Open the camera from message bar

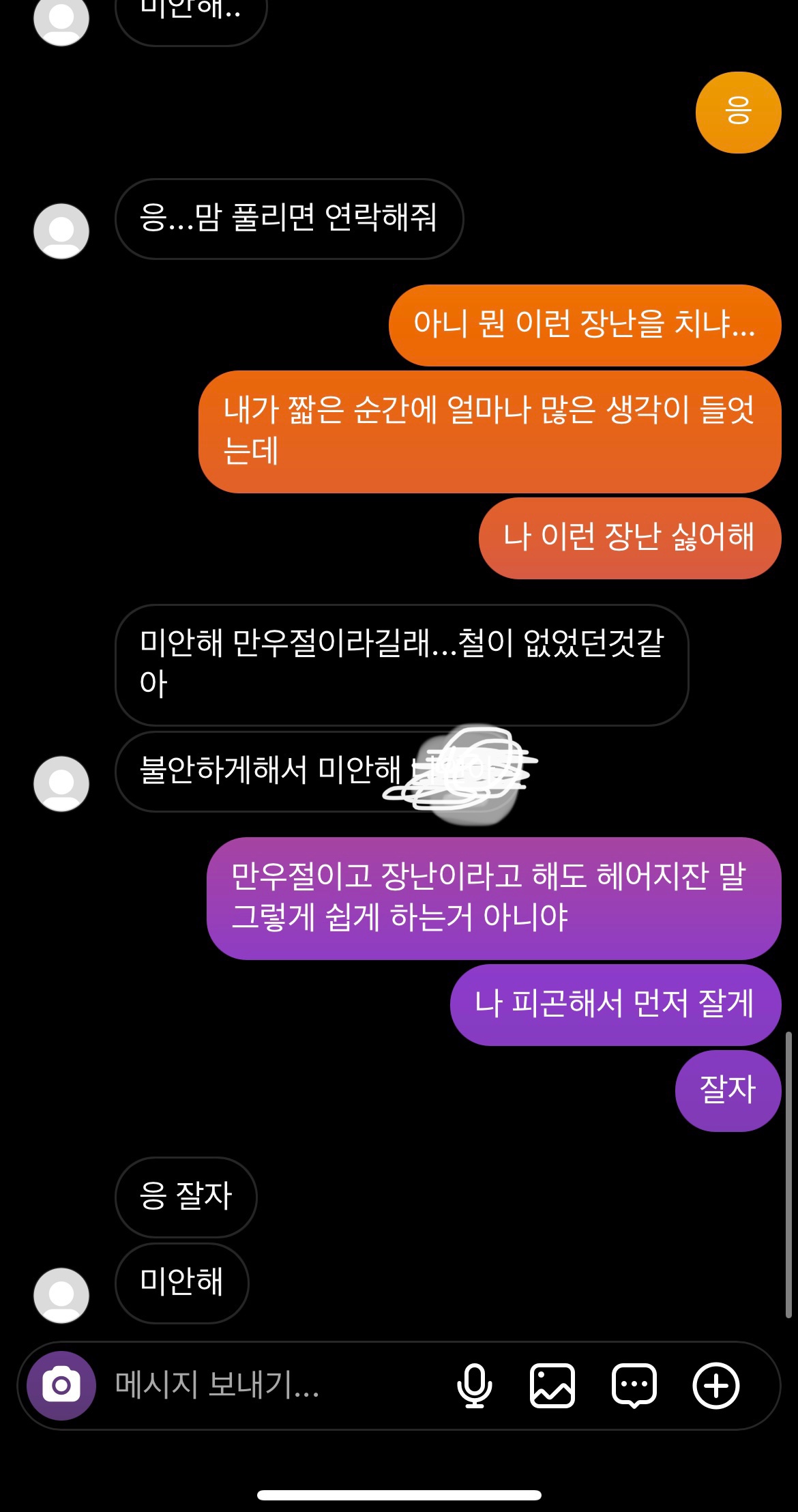[61, 1385]
